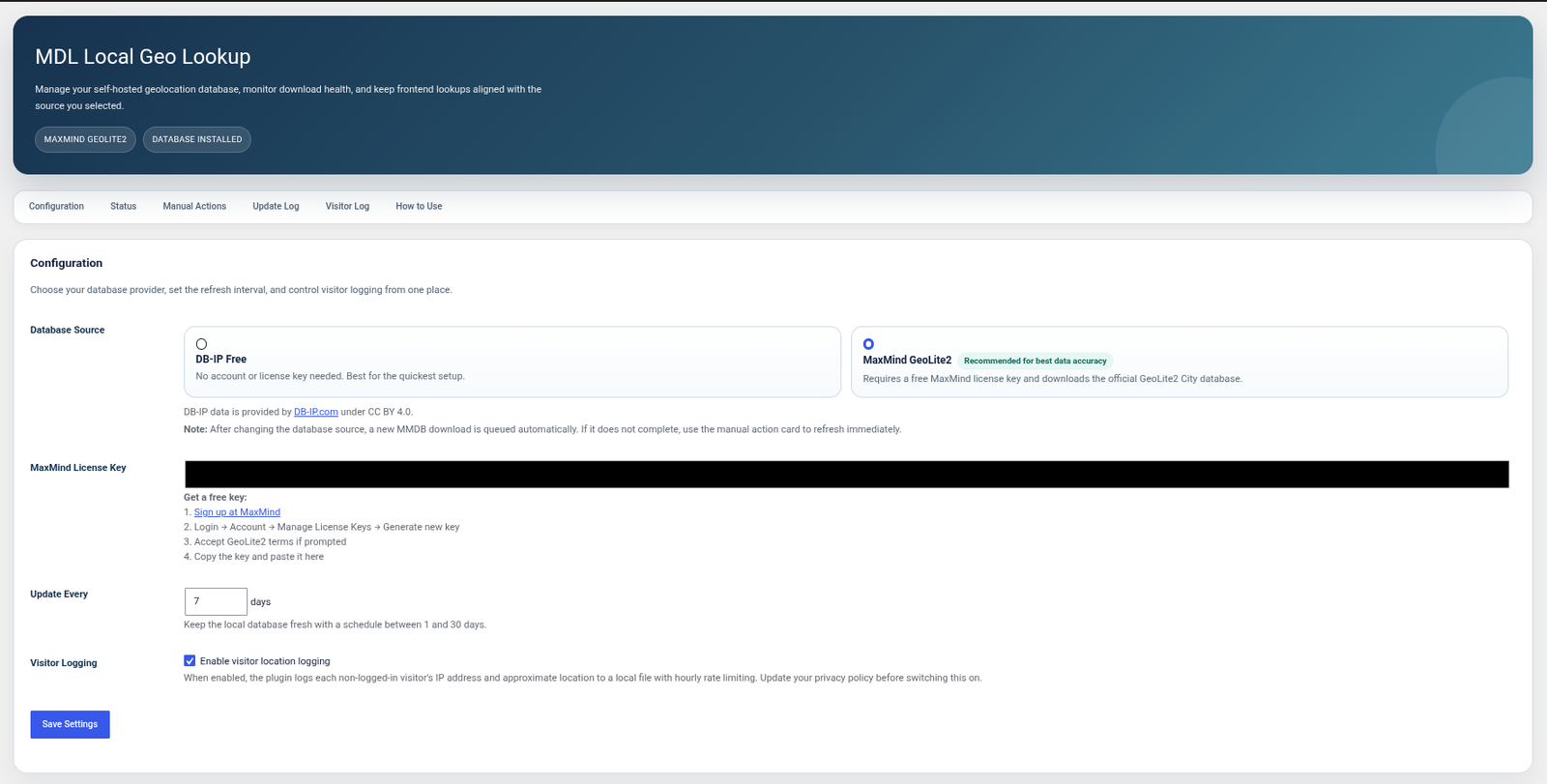Open the DB-IP.com link

point(316,412)
